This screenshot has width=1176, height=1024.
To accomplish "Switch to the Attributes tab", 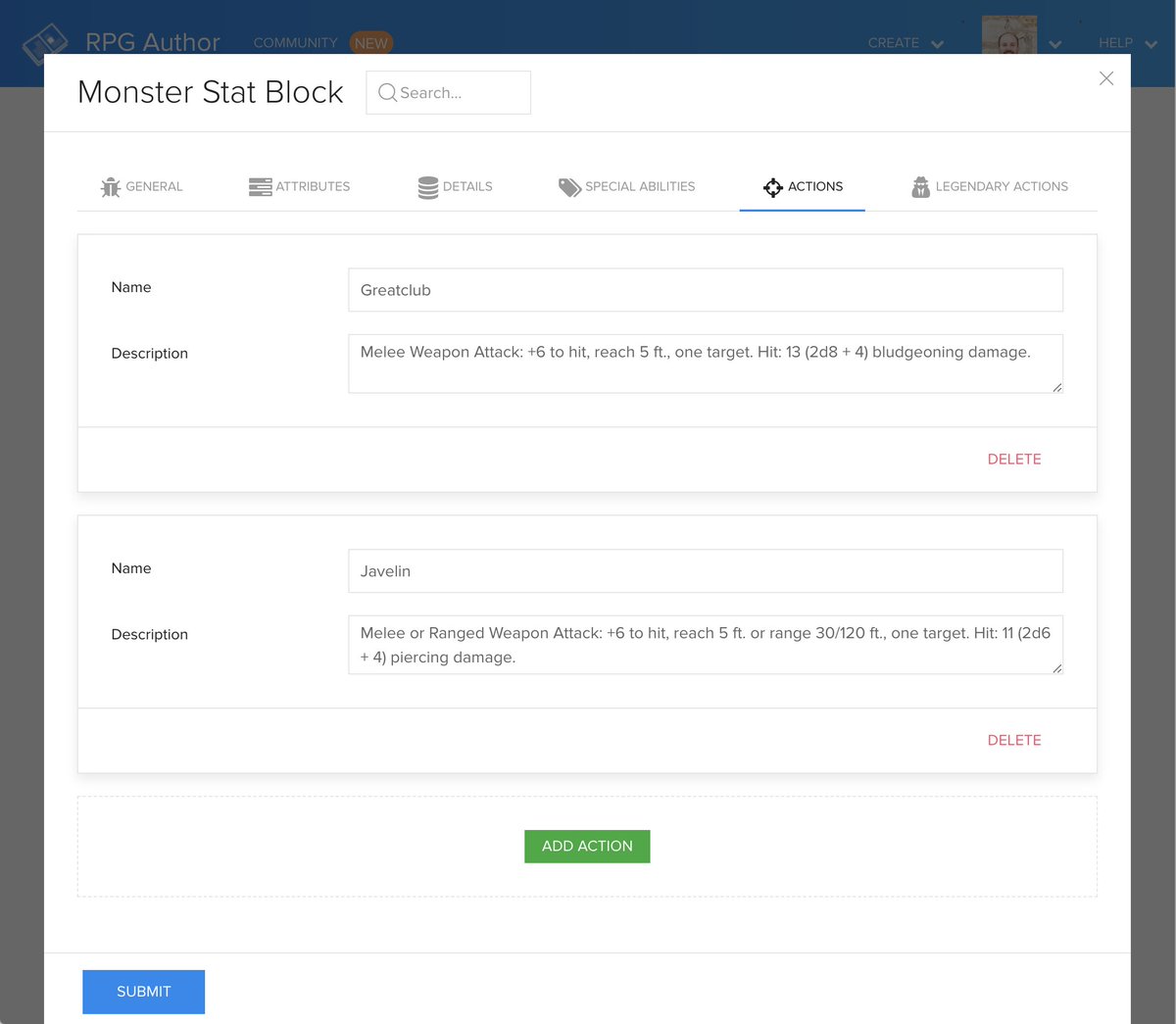I will [x=299, y=186].
